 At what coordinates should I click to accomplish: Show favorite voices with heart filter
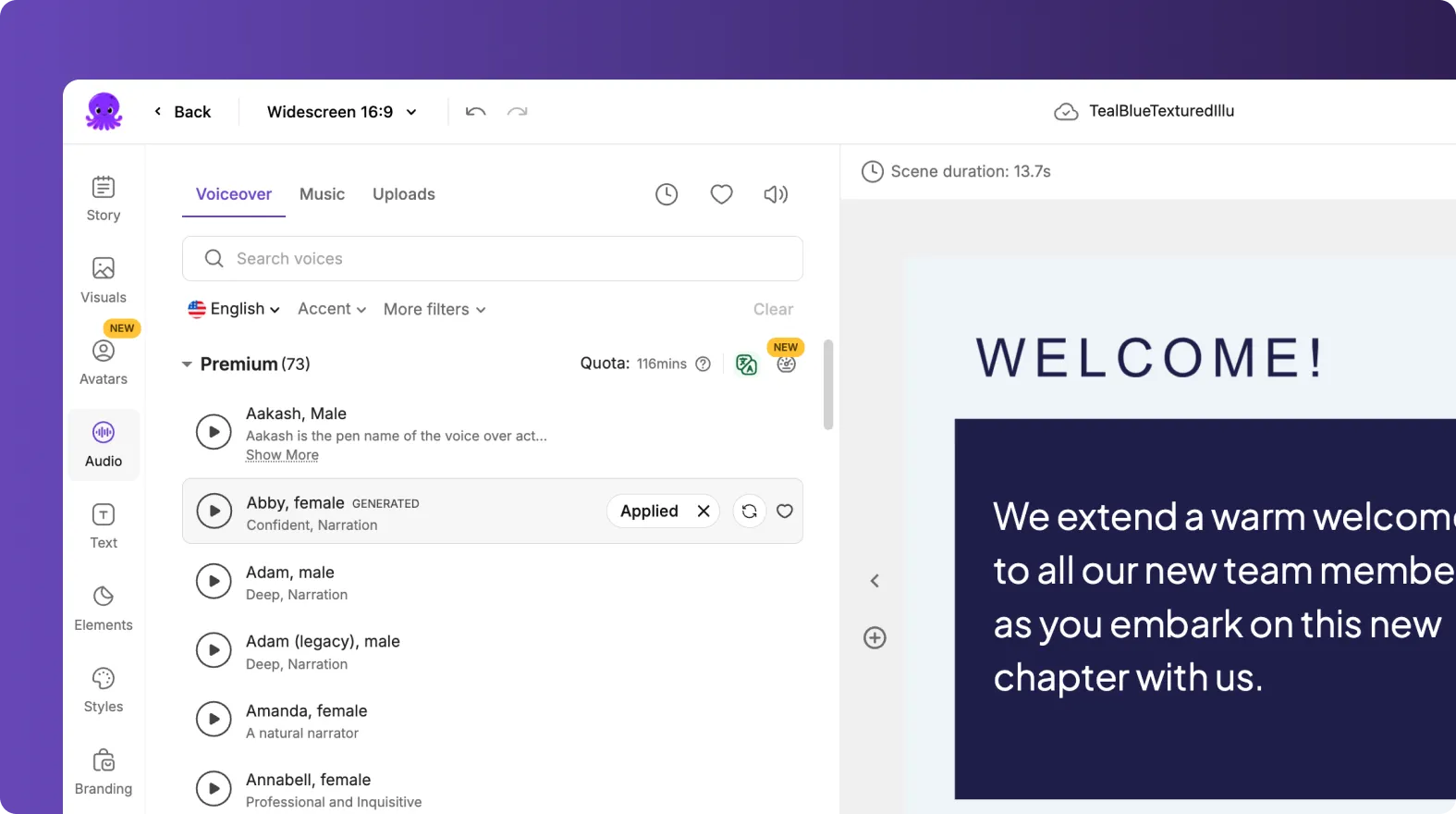tap(721, 194)
